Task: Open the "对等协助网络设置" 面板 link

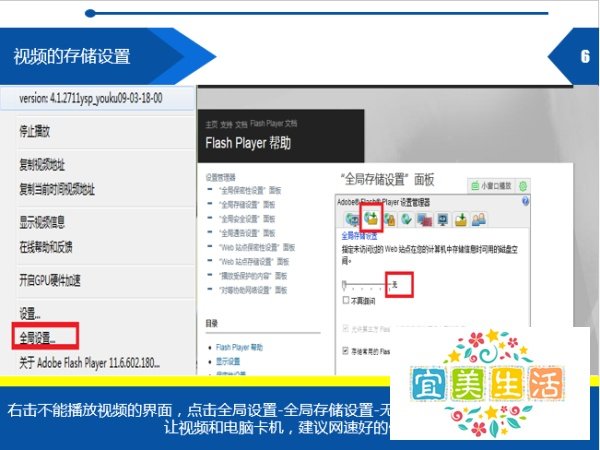Action: tap(253, 290)
